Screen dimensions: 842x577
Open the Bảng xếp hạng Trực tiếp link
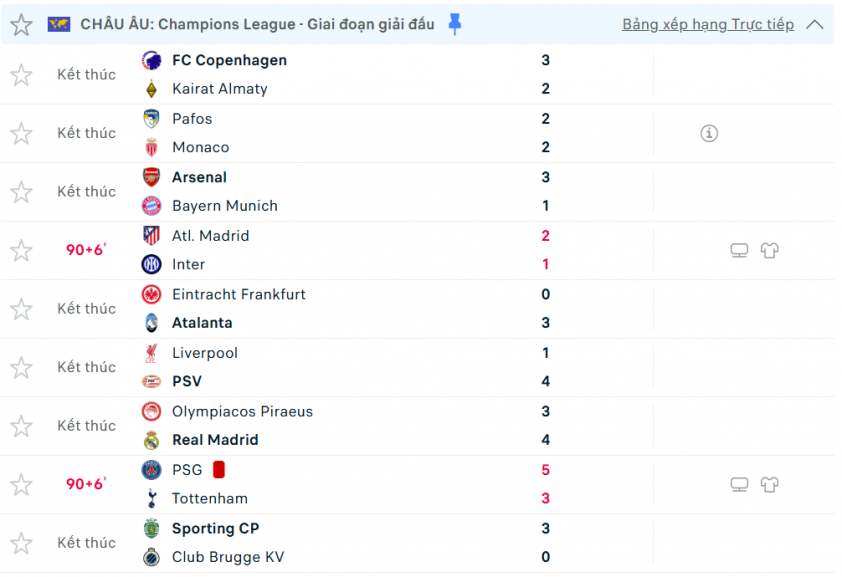tap(708, 24)
